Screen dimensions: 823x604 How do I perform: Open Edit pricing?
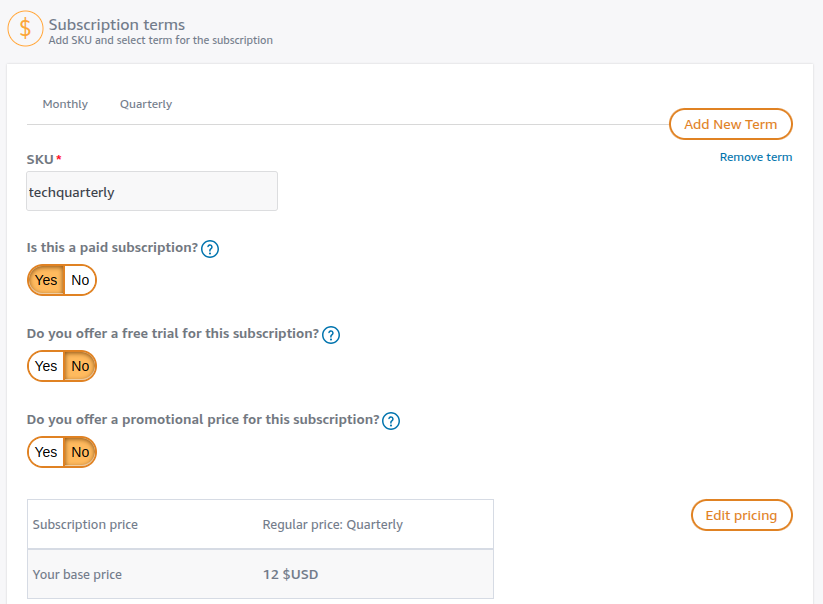[741, 515]
